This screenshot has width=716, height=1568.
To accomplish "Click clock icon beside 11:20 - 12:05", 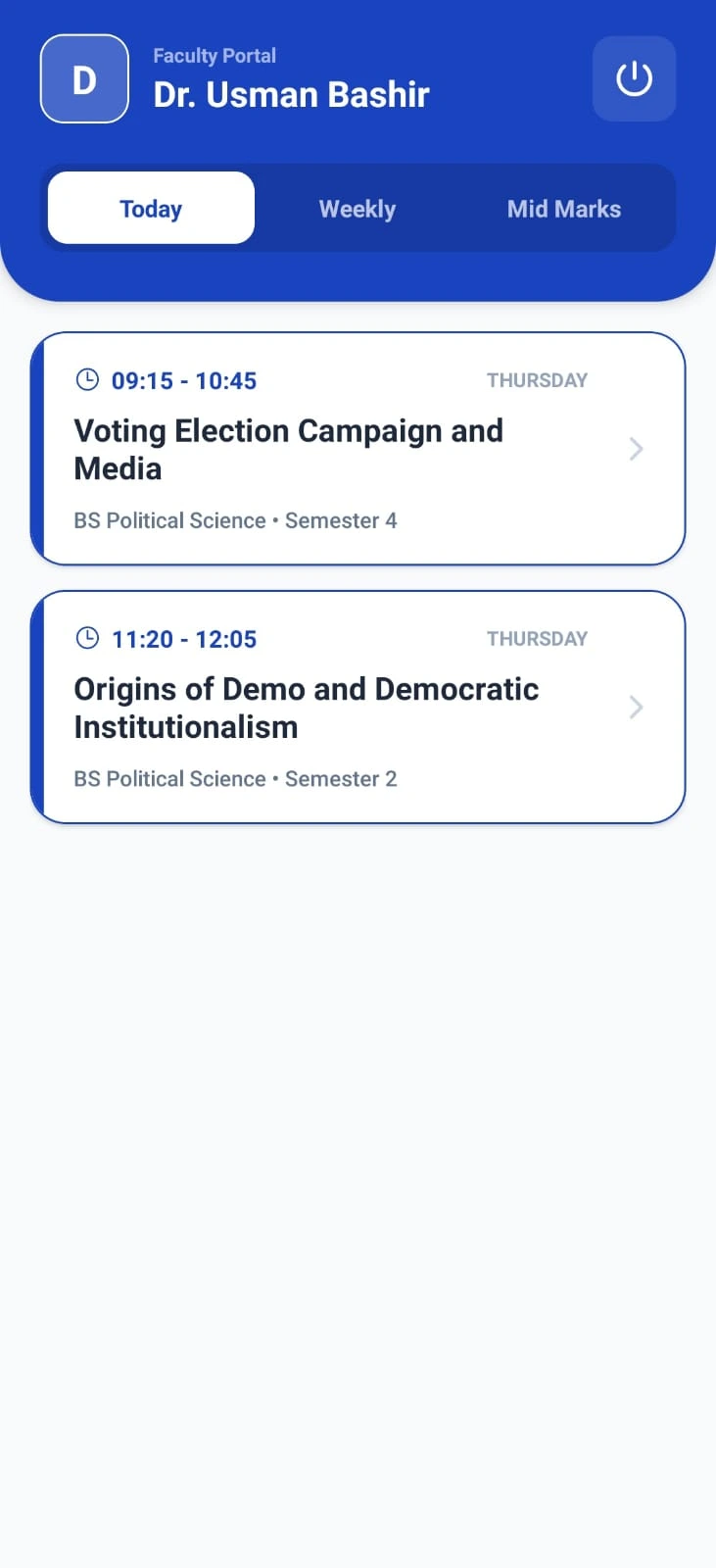I will click(x=87, y=639).
